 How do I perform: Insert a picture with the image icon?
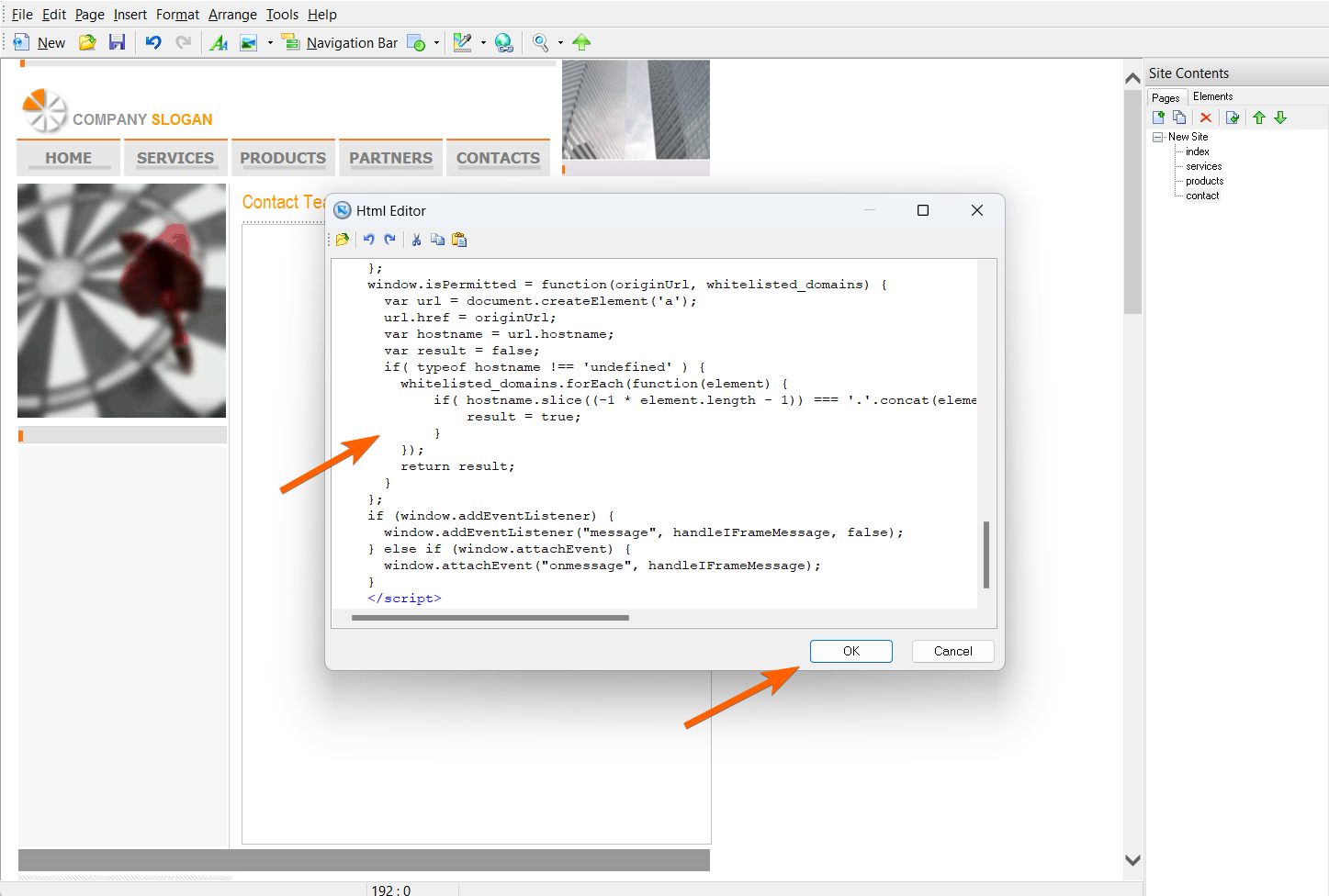(248, 42)
